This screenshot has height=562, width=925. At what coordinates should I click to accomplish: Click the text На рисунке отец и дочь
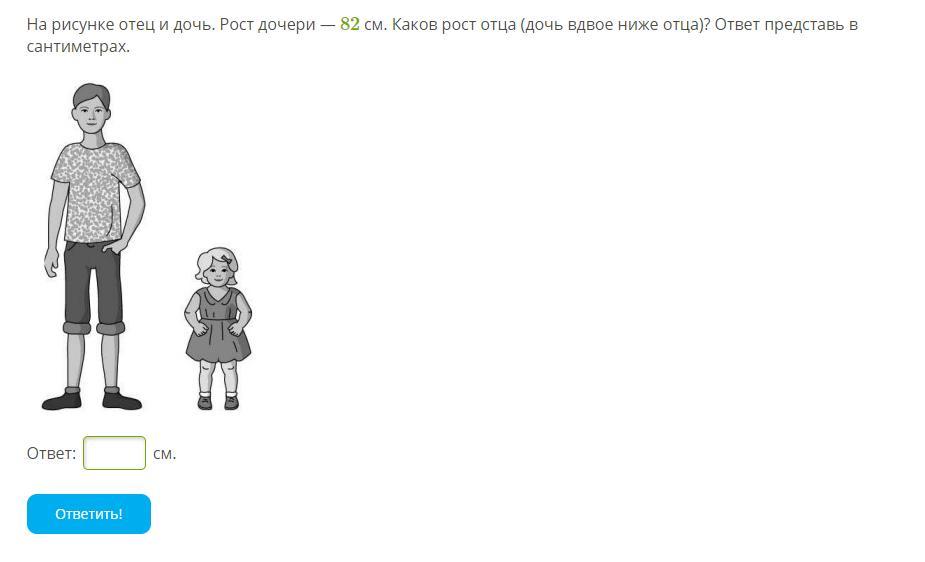pyautogui.click(x=121, y=25)
